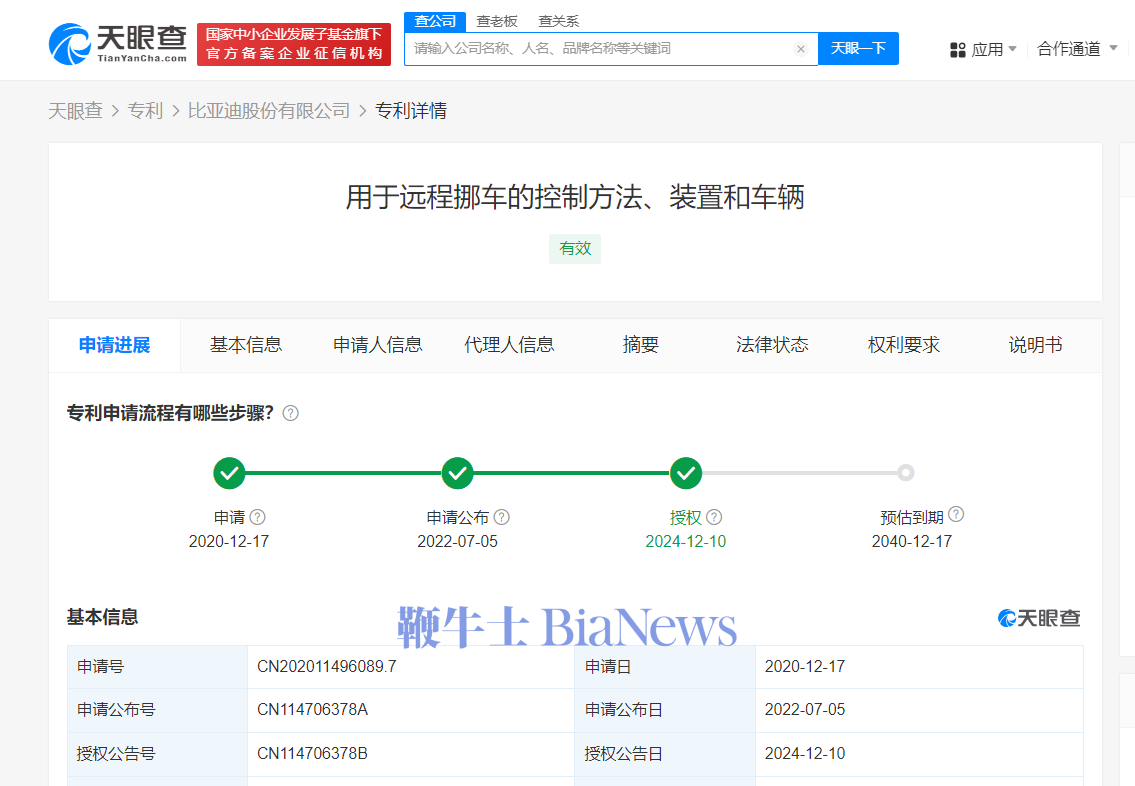Open the 权利要求 tab
Screen dimensions: 1135x786
click(904, 345)
